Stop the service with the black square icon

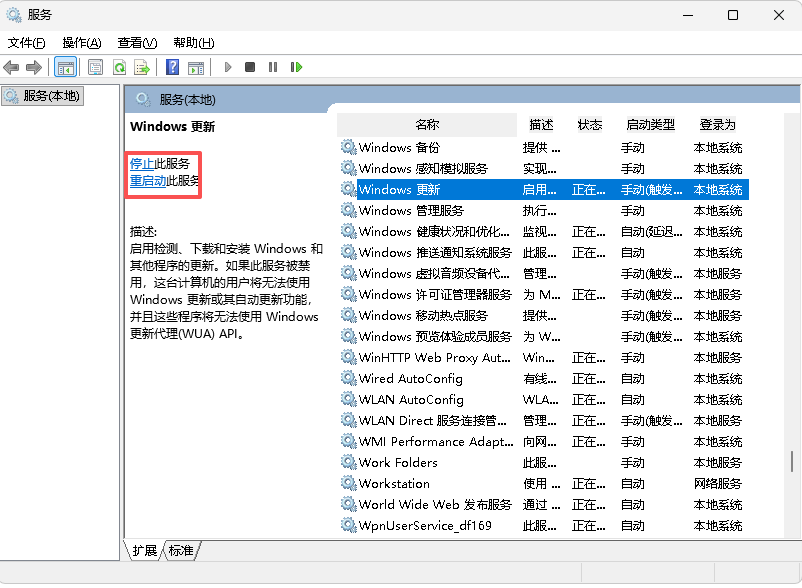(x=251, y=66)
